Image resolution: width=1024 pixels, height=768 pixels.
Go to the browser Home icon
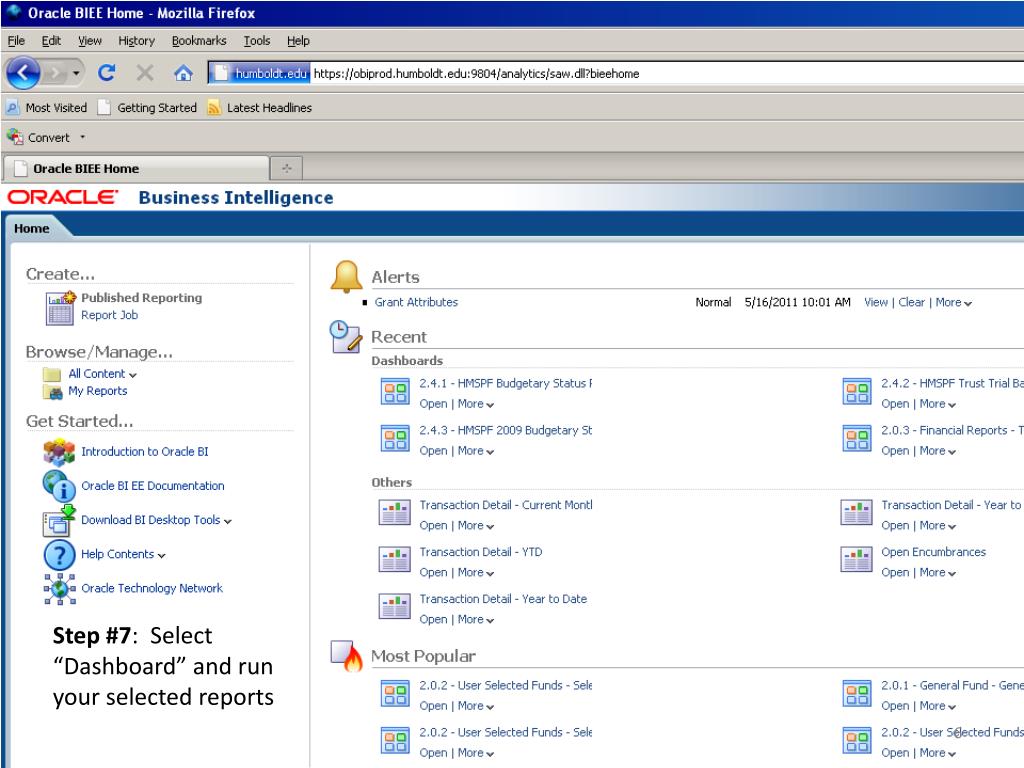184,72
